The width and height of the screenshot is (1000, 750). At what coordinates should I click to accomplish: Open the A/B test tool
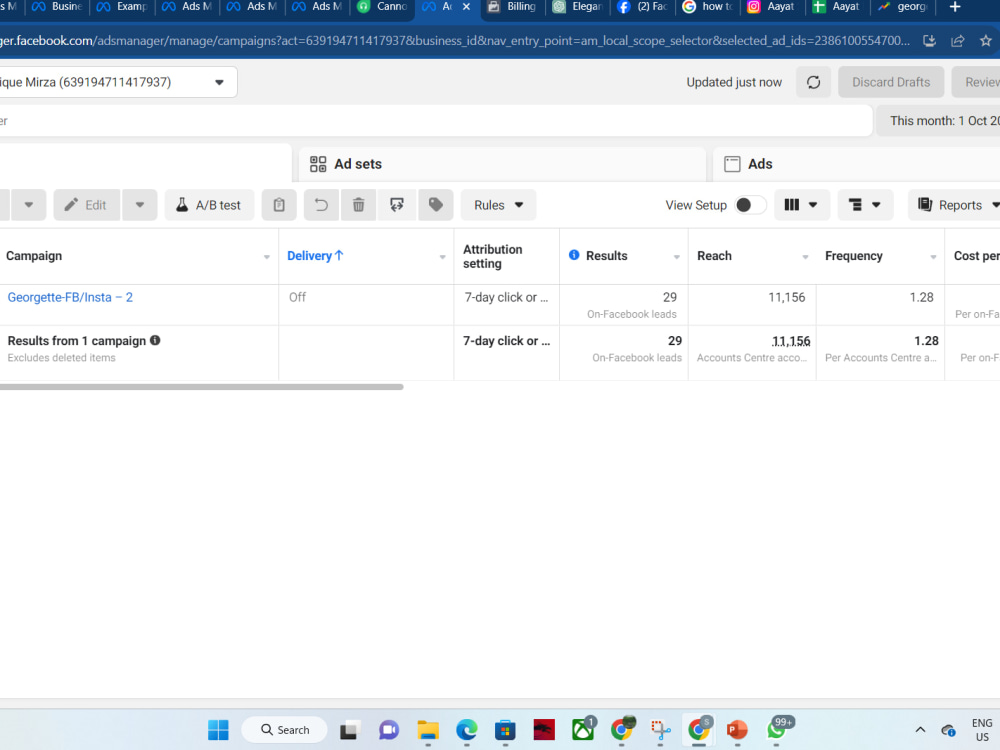(209, 205)
